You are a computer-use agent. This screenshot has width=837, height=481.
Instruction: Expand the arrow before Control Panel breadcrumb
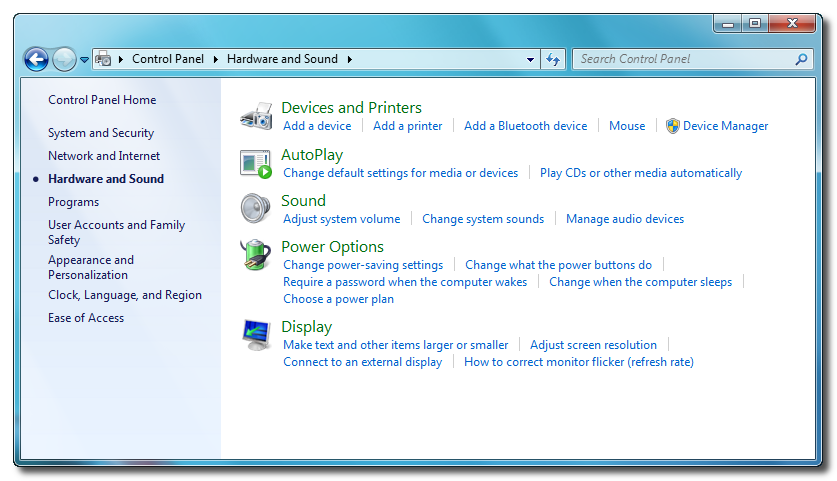(x=121, y=59)
